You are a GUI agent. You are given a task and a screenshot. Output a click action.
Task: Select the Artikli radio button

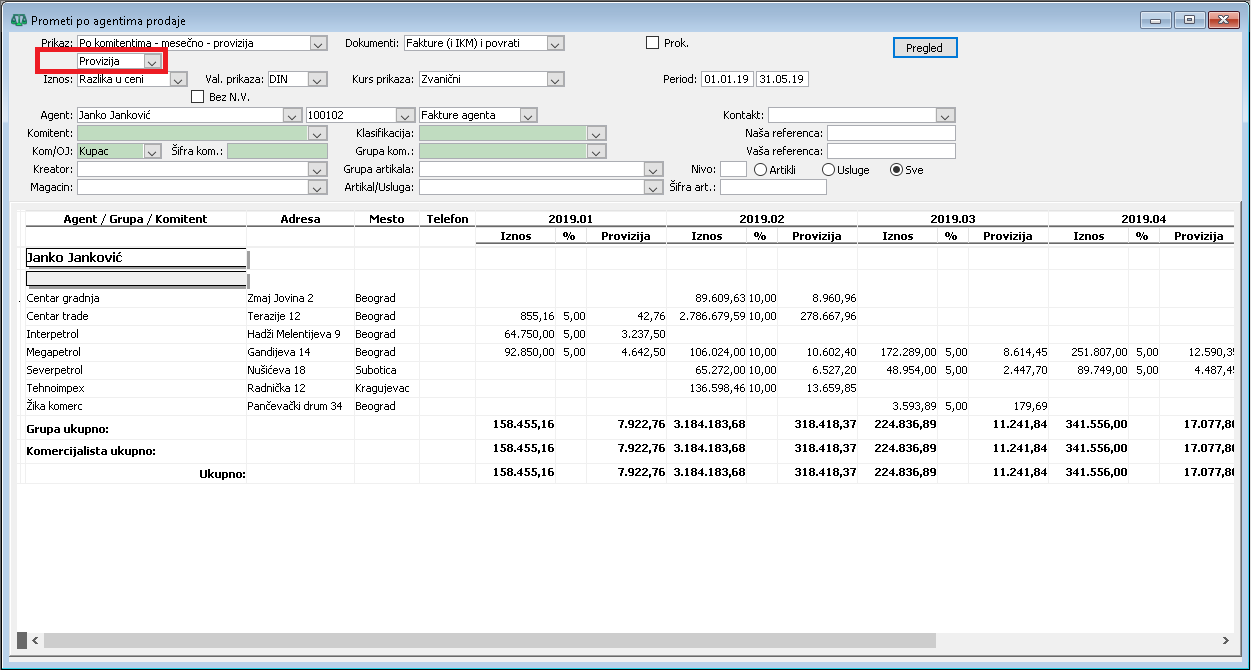[761, 170]
